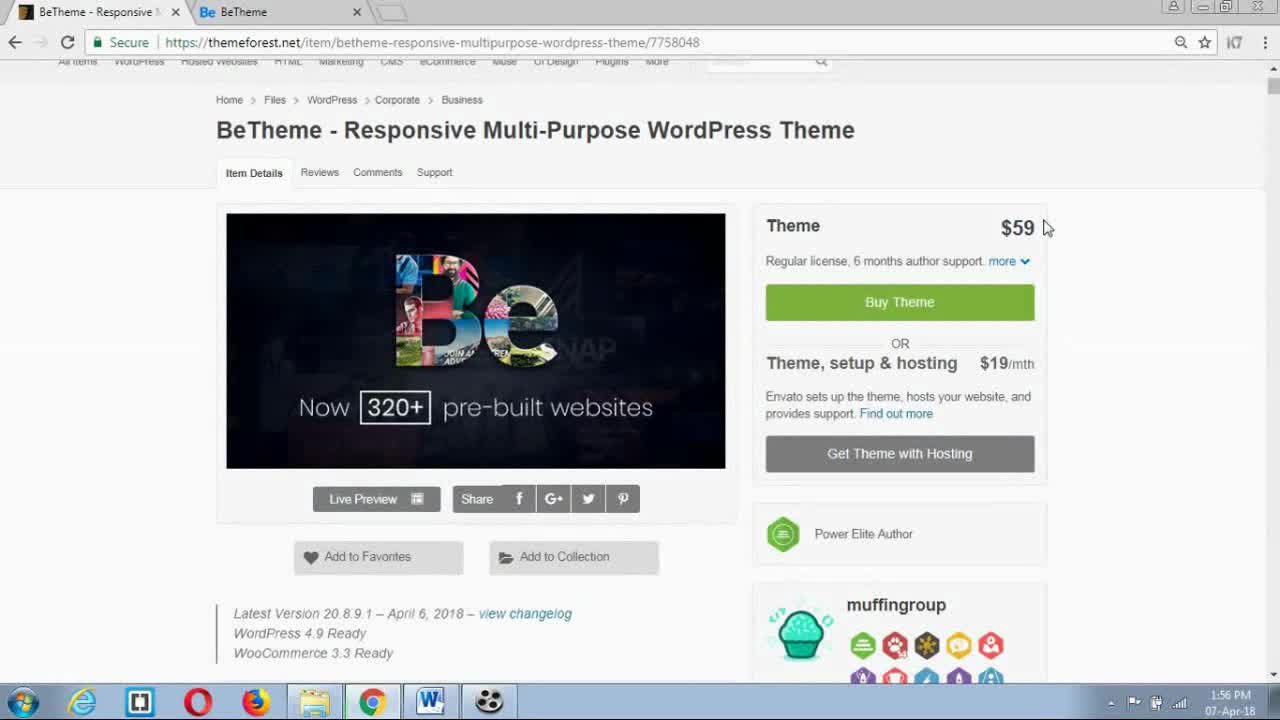1280x720 pixels.
Task: Click Get Theme with Hosting button
Action: click(900, 454)
